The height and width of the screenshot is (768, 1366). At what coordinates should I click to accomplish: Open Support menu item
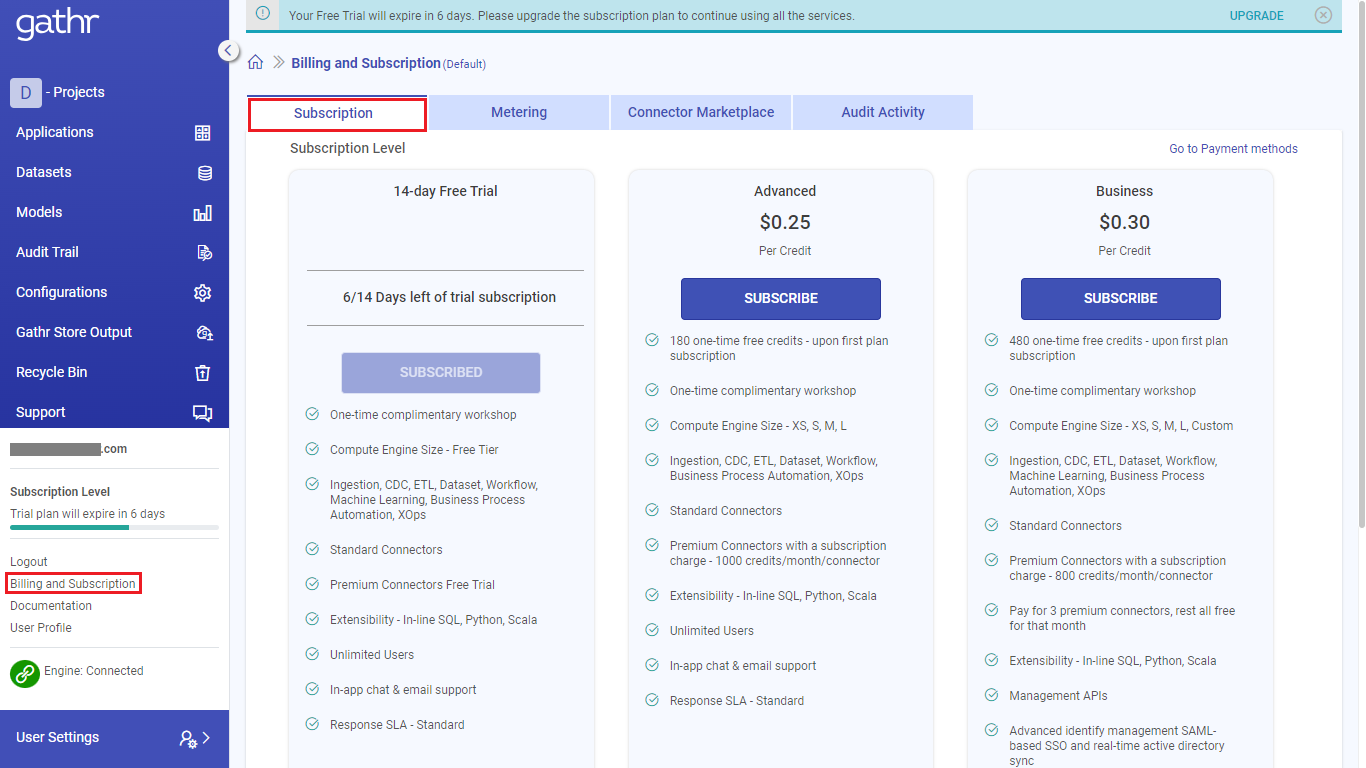click(41, 412)
